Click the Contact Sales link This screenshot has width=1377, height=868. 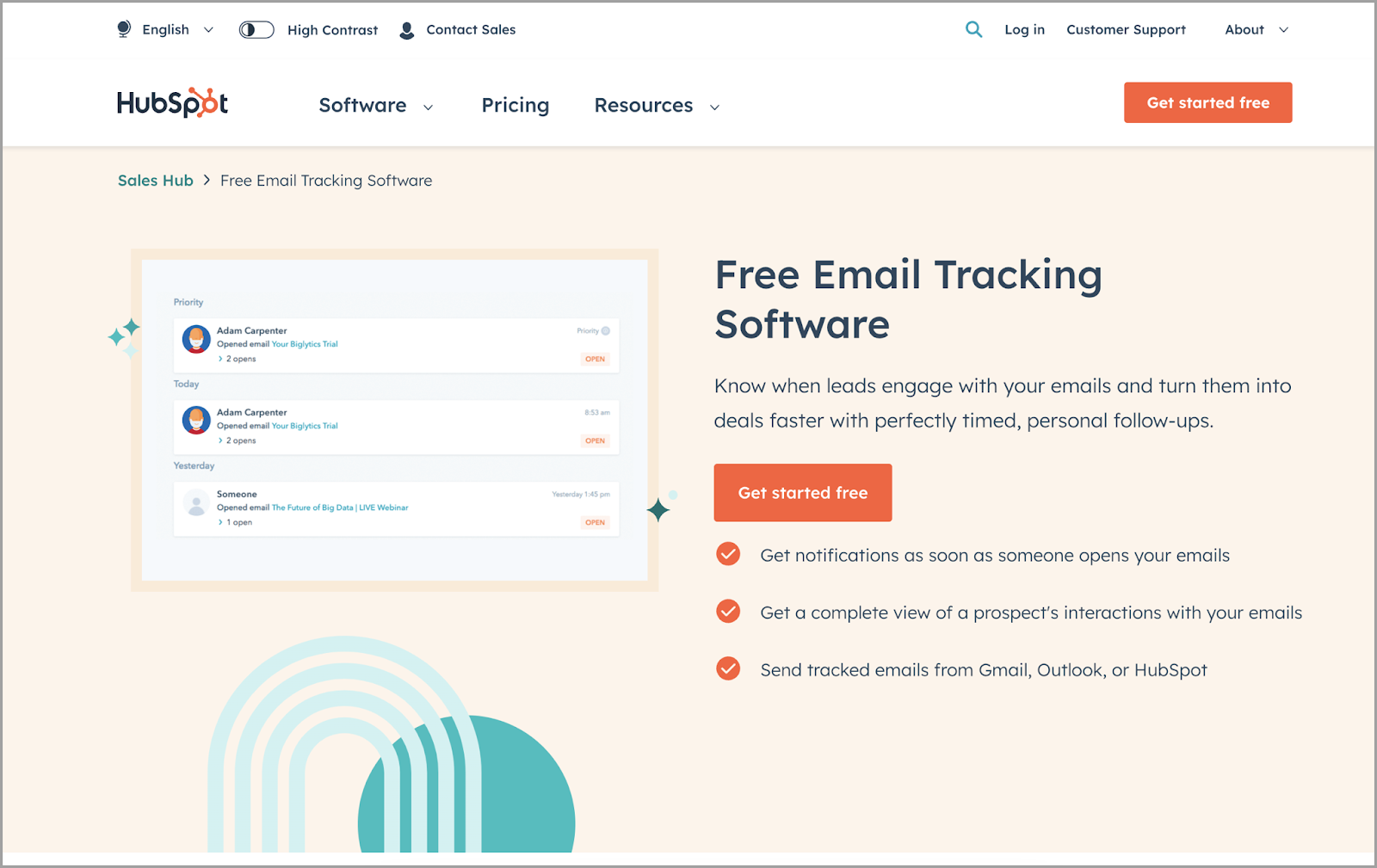click(471, 29)
